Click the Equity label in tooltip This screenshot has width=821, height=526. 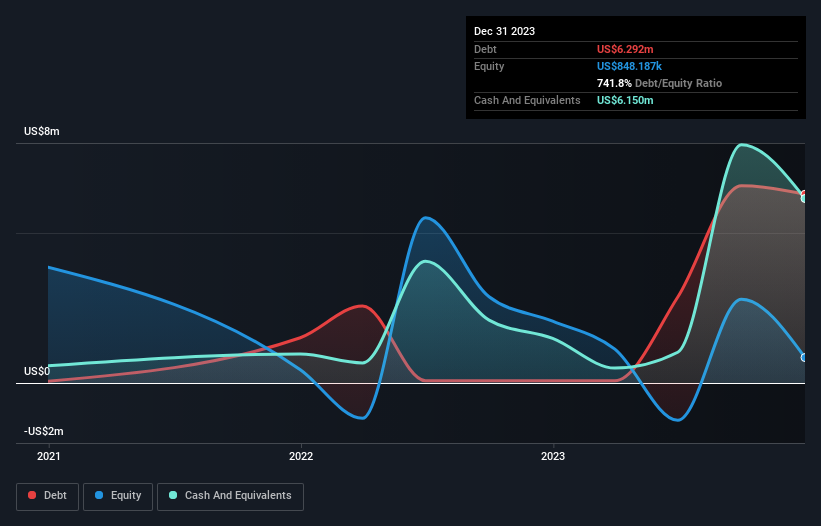[489, 66]
